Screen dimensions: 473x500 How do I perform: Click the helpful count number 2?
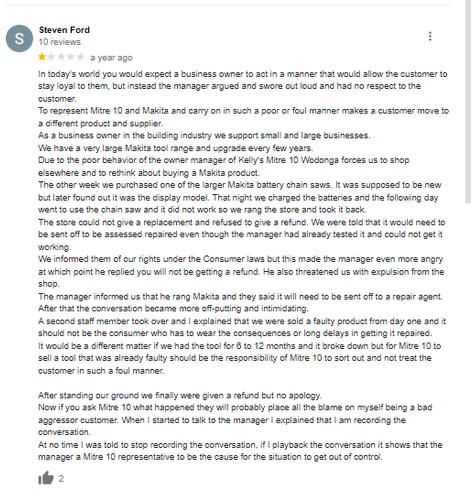click(x=61, y=479)
